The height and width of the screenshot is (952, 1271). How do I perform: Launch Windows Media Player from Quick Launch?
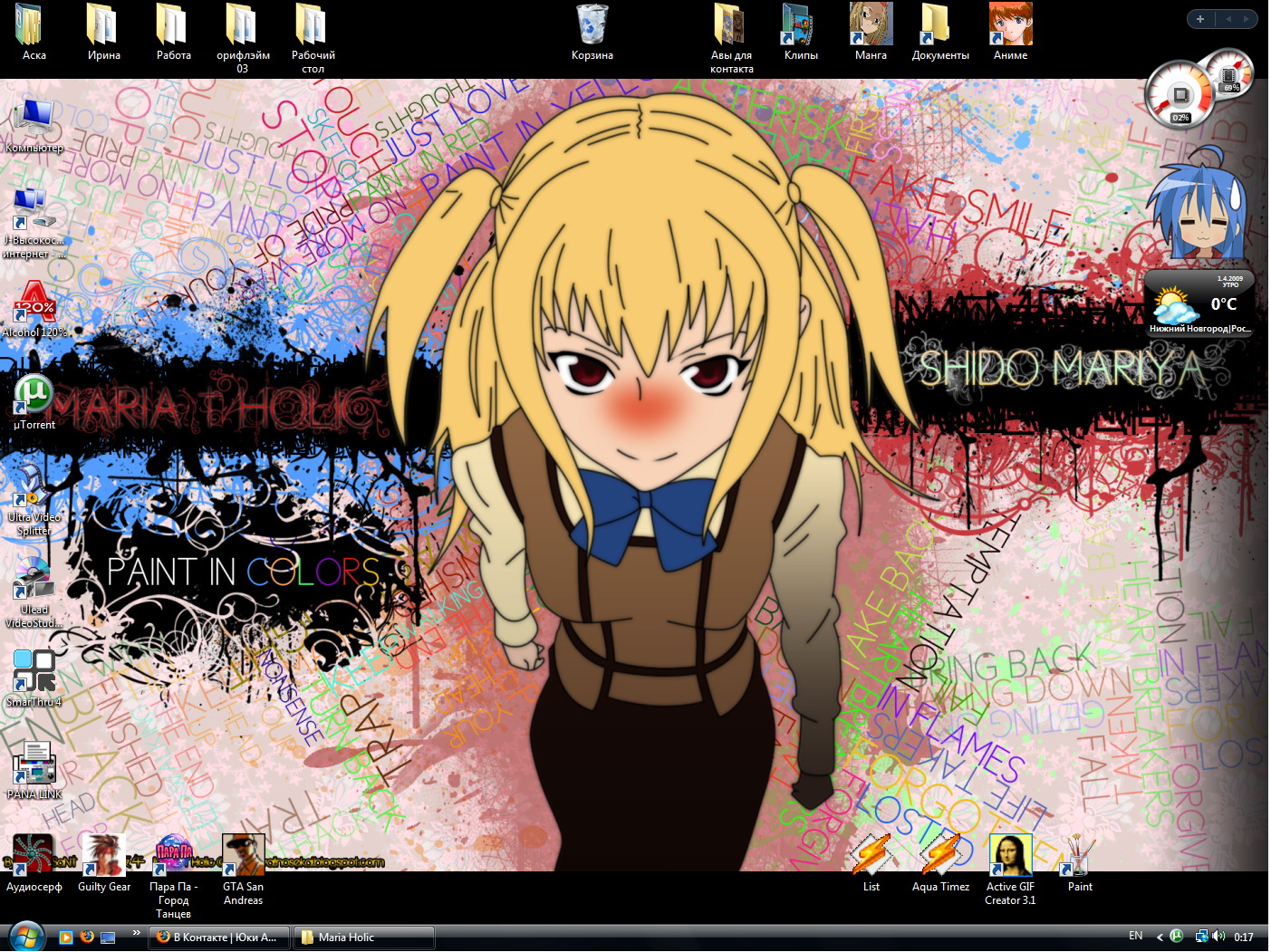[x=65, y=938]
